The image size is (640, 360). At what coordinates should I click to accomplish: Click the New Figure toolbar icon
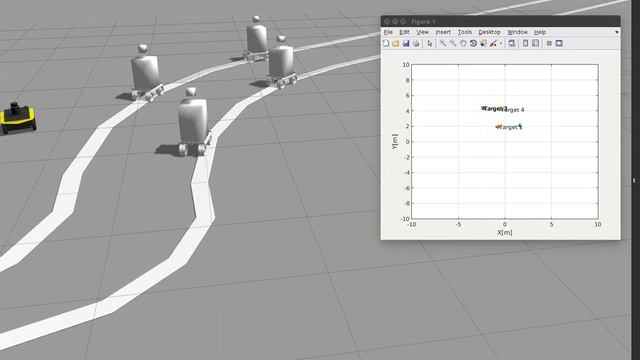click(x=386, y=43)
